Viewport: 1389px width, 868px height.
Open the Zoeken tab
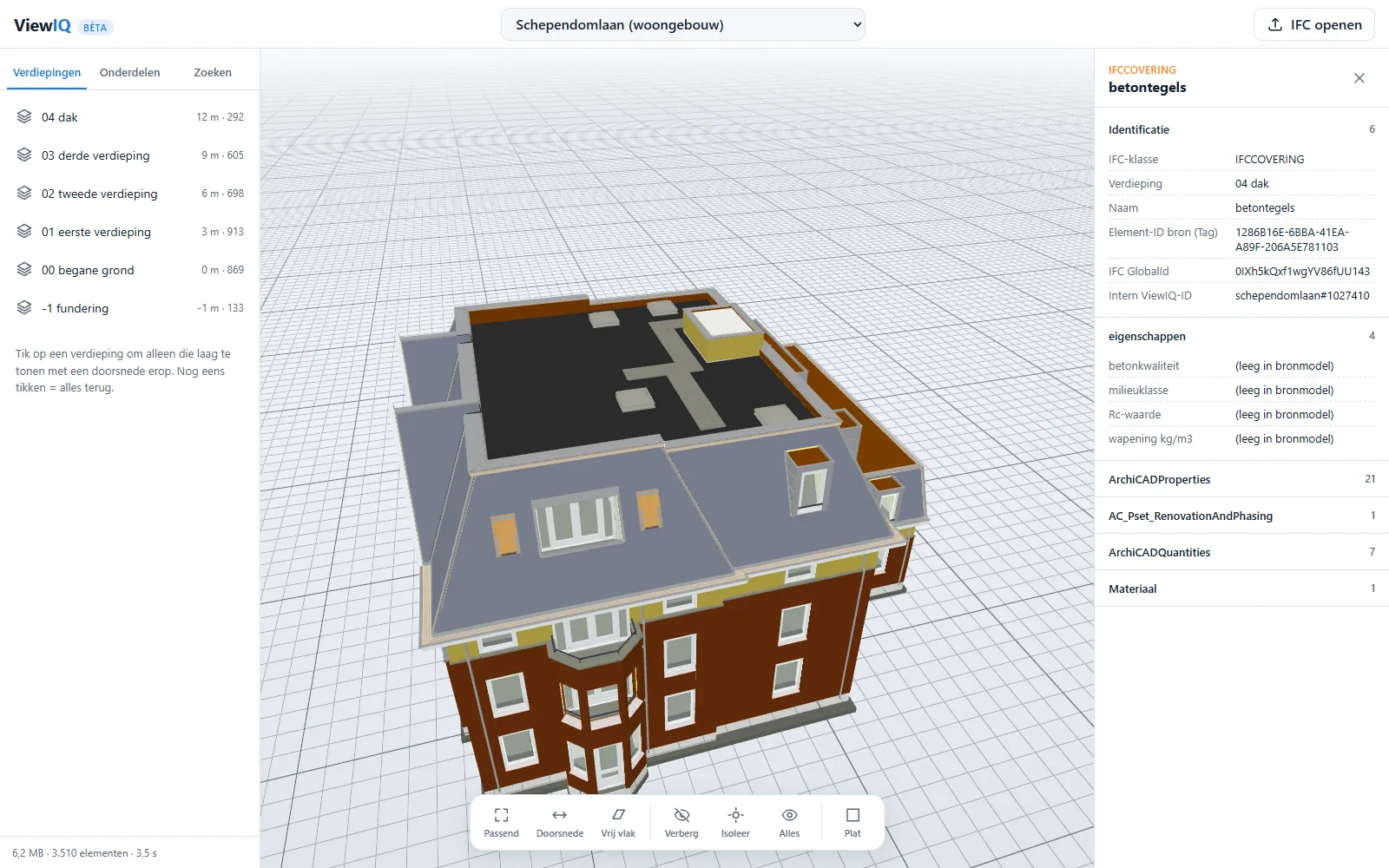coord(213,73)
